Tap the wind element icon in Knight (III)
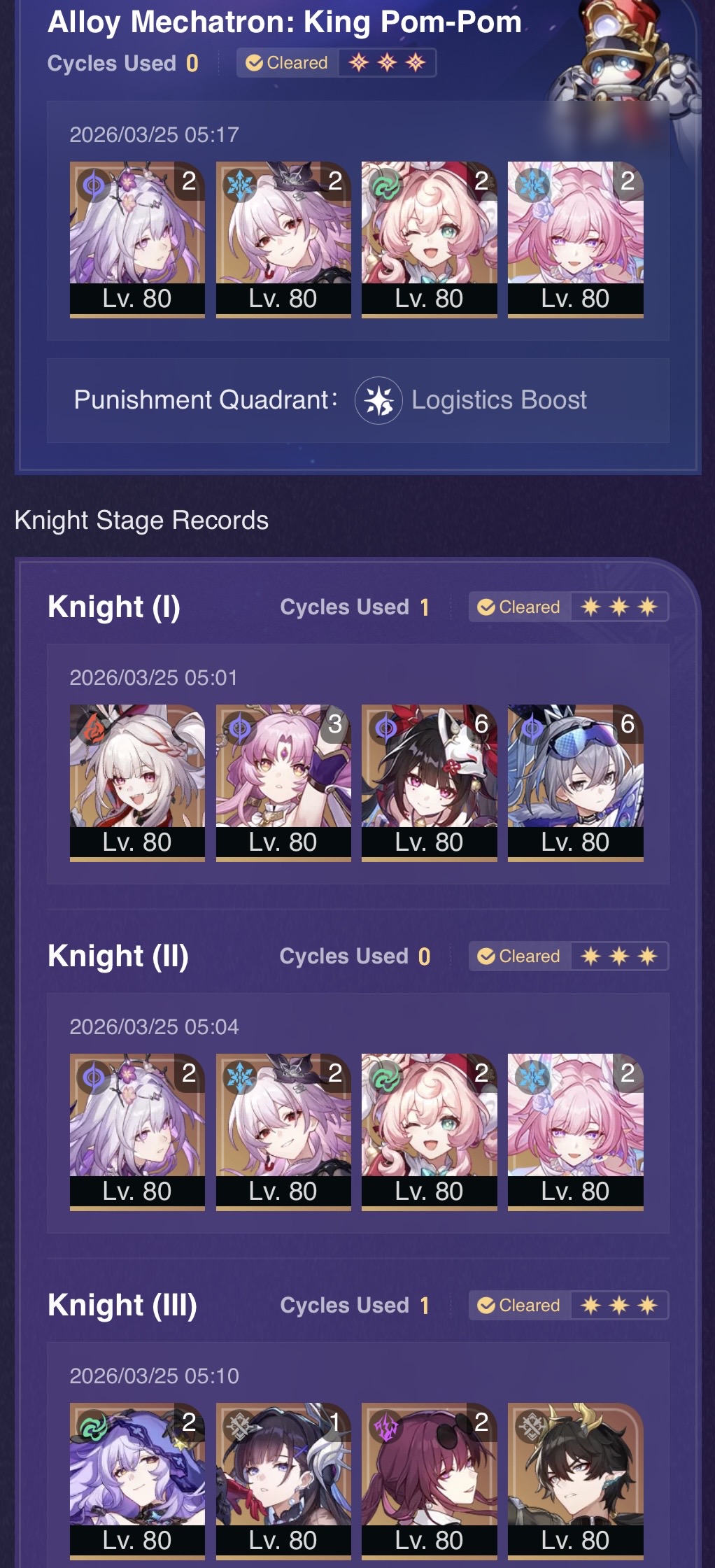This screenshot has width=715, height=1568. pyautogui.click(x=93, y=1426)
